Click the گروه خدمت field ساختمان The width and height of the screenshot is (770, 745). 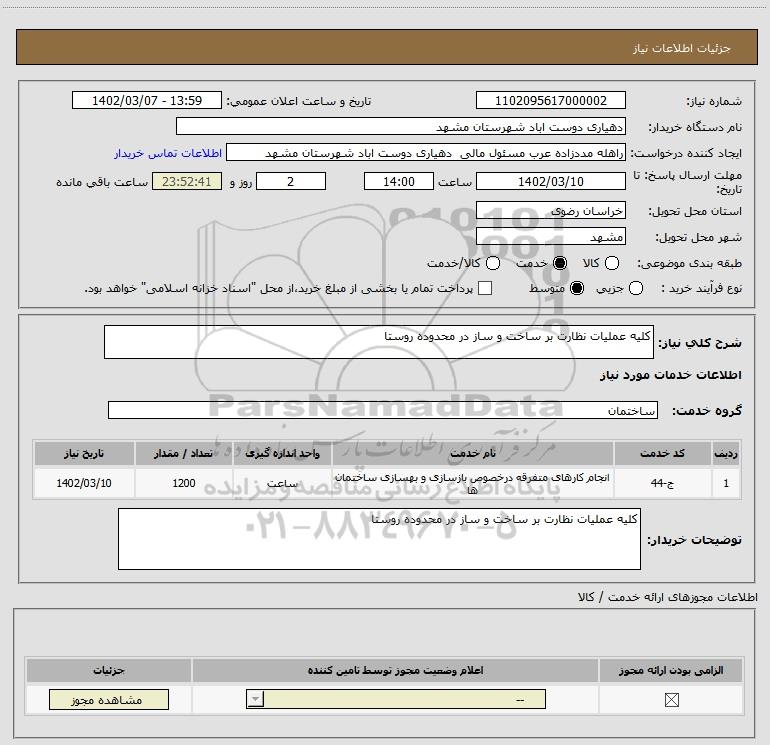click(383, 410)
